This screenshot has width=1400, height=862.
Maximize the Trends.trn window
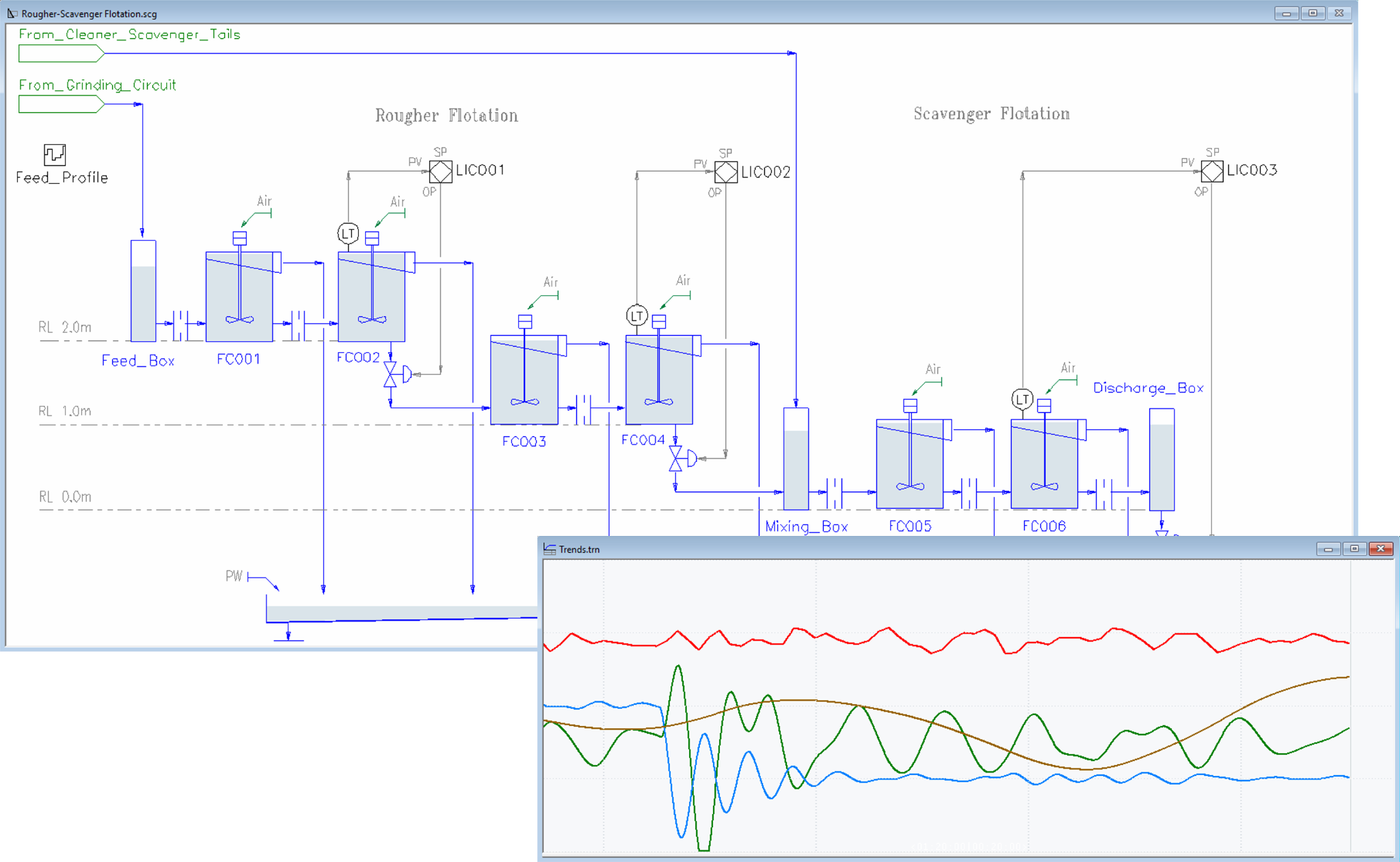pos(1354,549)
